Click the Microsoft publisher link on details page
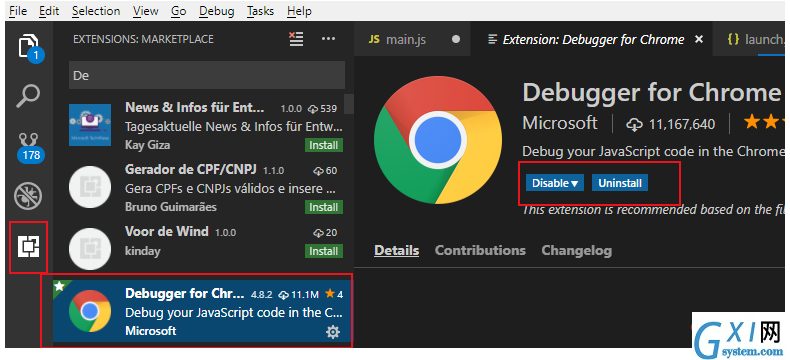Viewport: 790px width, 360px height. click(560, 123)
